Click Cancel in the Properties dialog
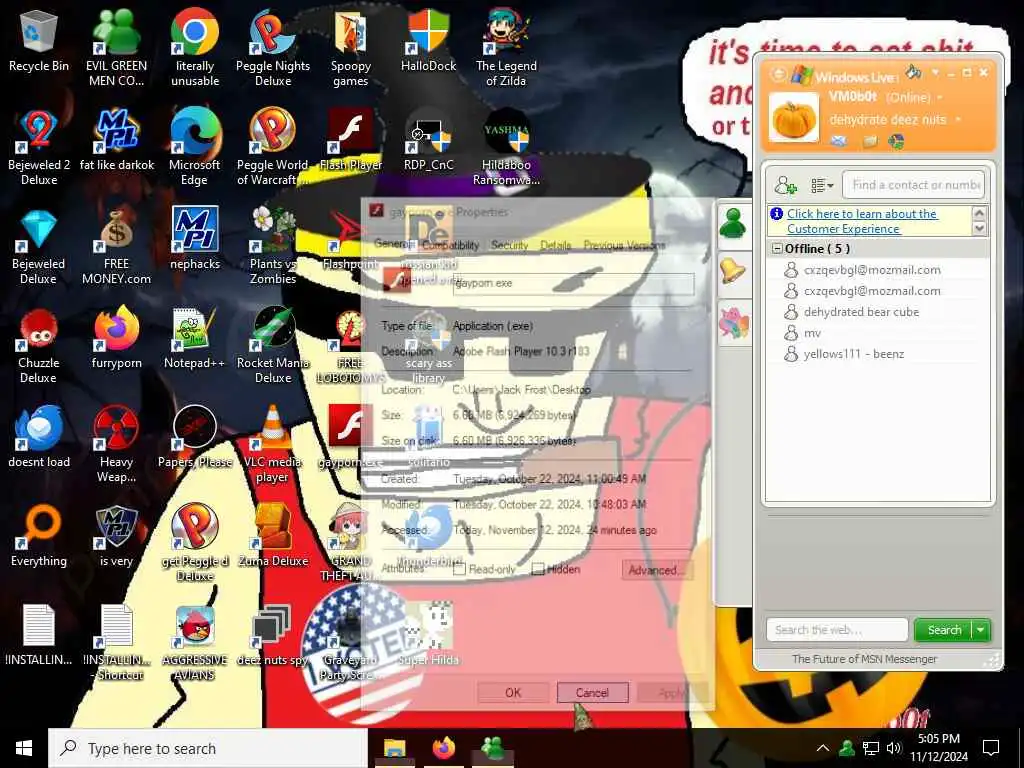 pos(592,693)
